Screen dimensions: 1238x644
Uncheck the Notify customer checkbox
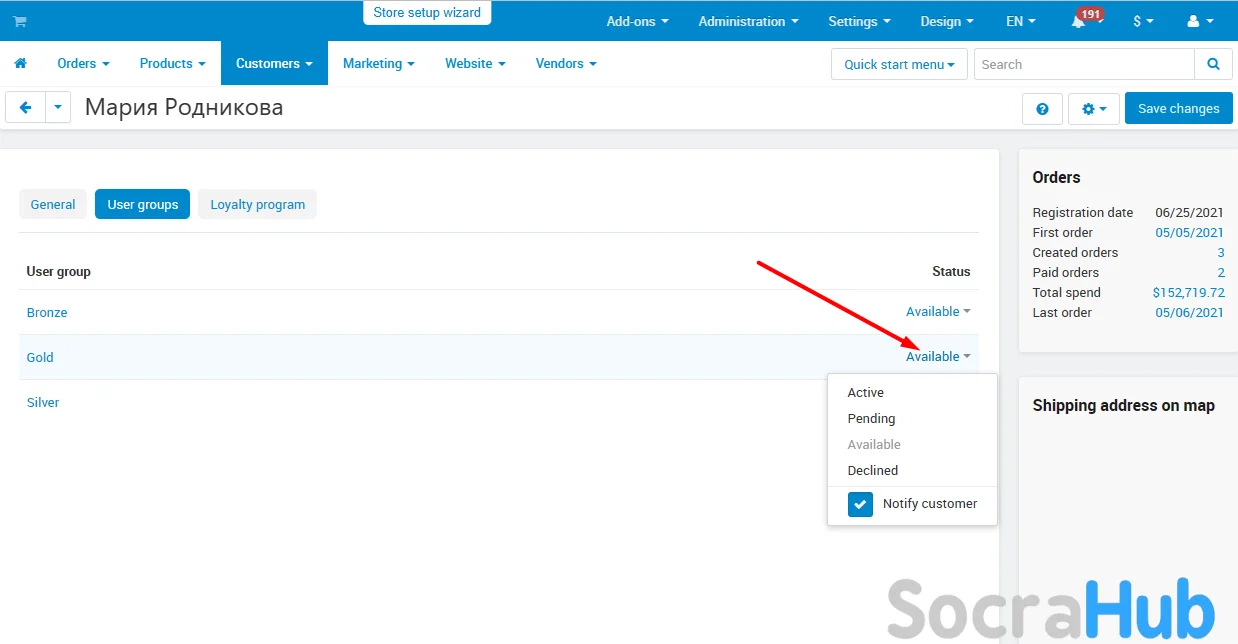coord(860,504)
